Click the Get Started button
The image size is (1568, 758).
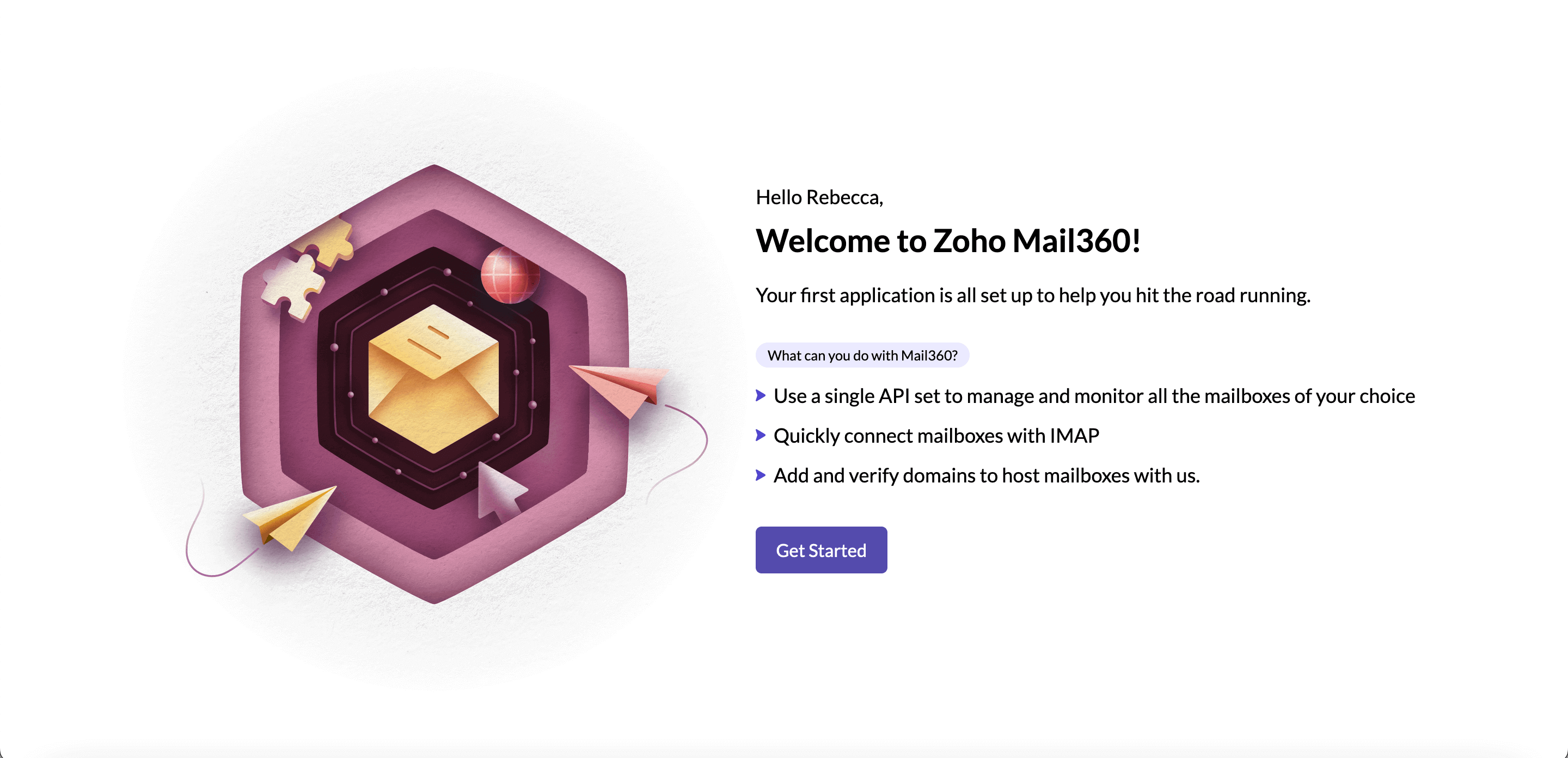[x=820, y=550]
